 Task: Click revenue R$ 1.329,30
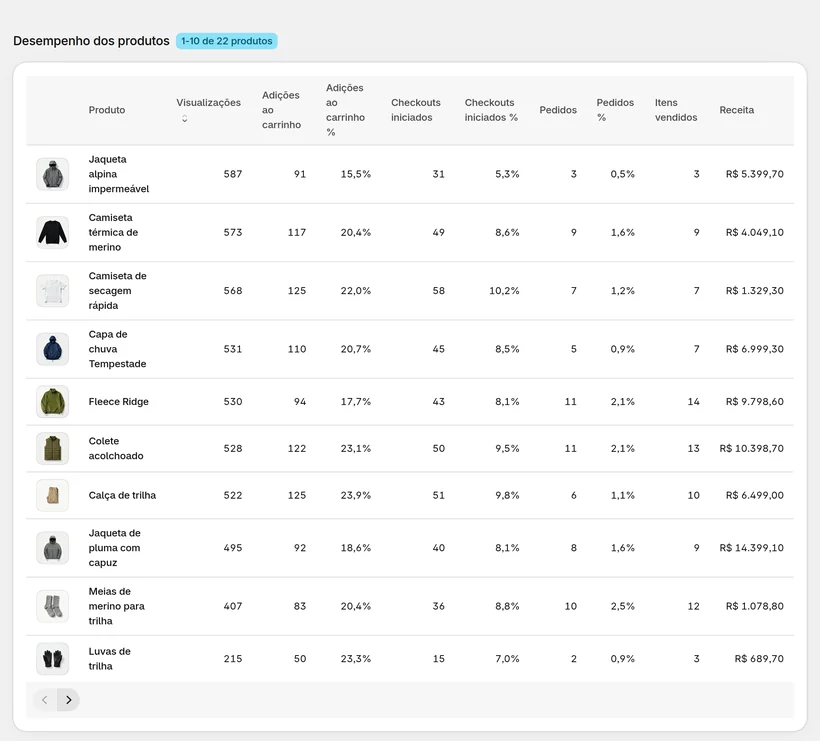(x=755, y=291)
